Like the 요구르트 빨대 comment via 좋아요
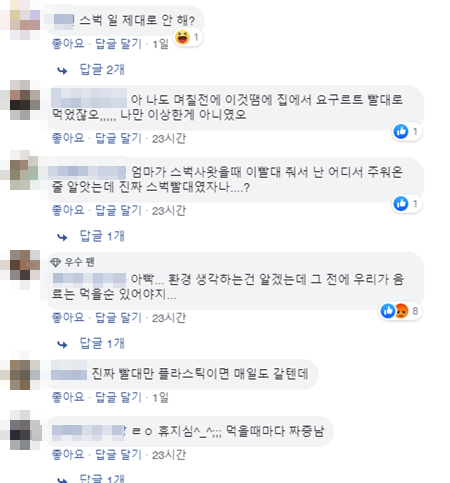 pos(68,138)
